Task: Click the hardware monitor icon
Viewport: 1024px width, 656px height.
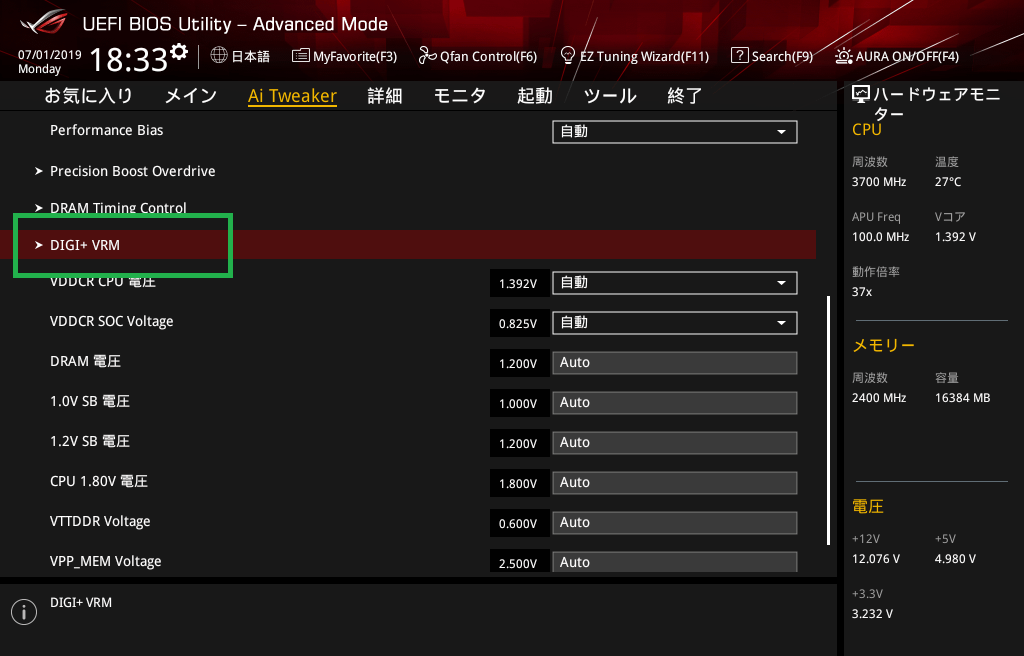Action: (860, 95)
